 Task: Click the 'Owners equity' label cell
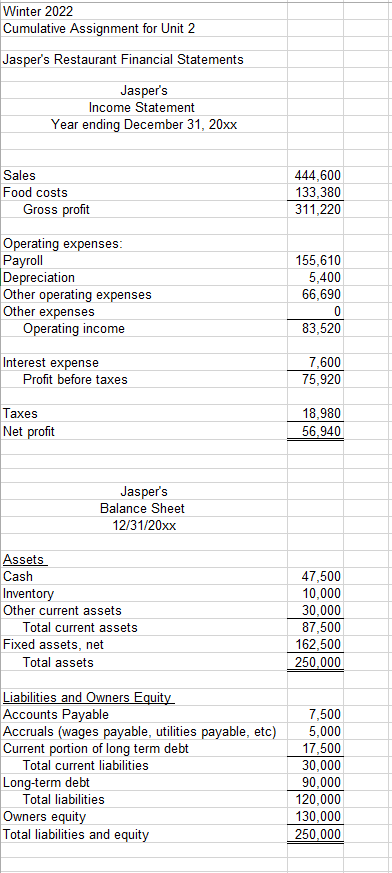tap(144, 817)
